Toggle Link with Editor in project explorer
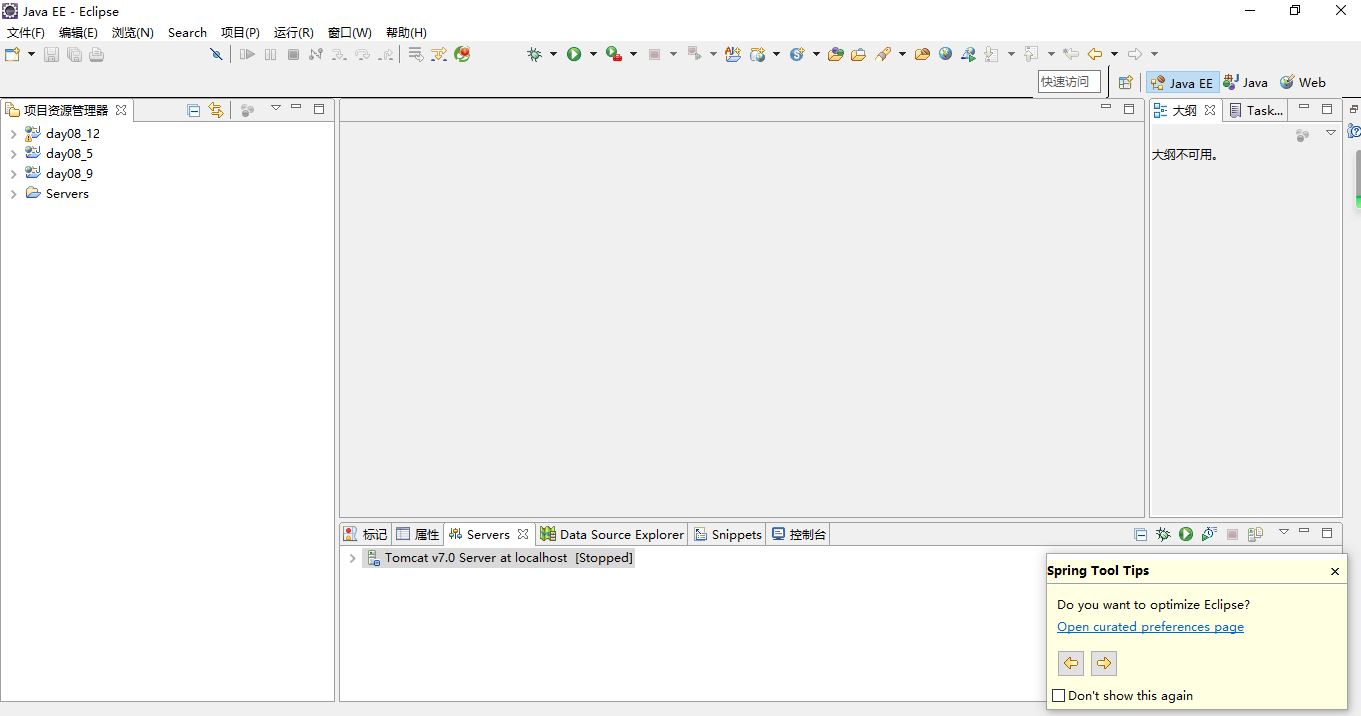The image size is (1361, 716). pyautogui.click(x=216, y=110)
